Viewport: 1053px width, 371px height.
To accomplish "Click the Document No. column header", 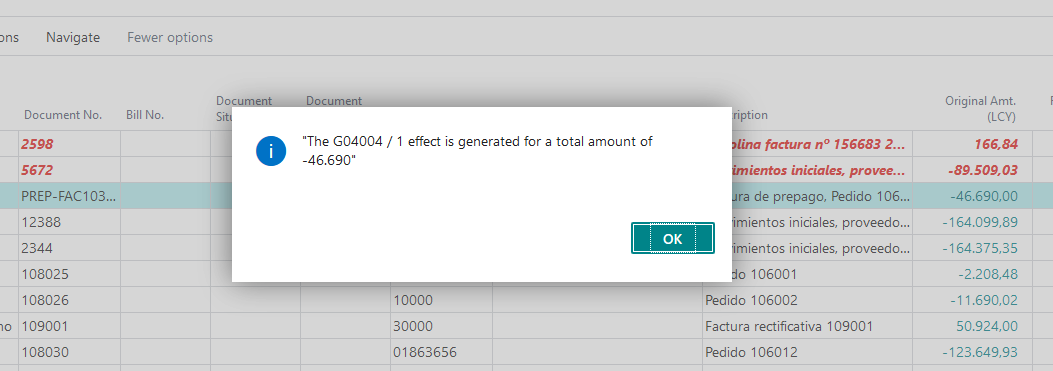I will coord(63,115).
